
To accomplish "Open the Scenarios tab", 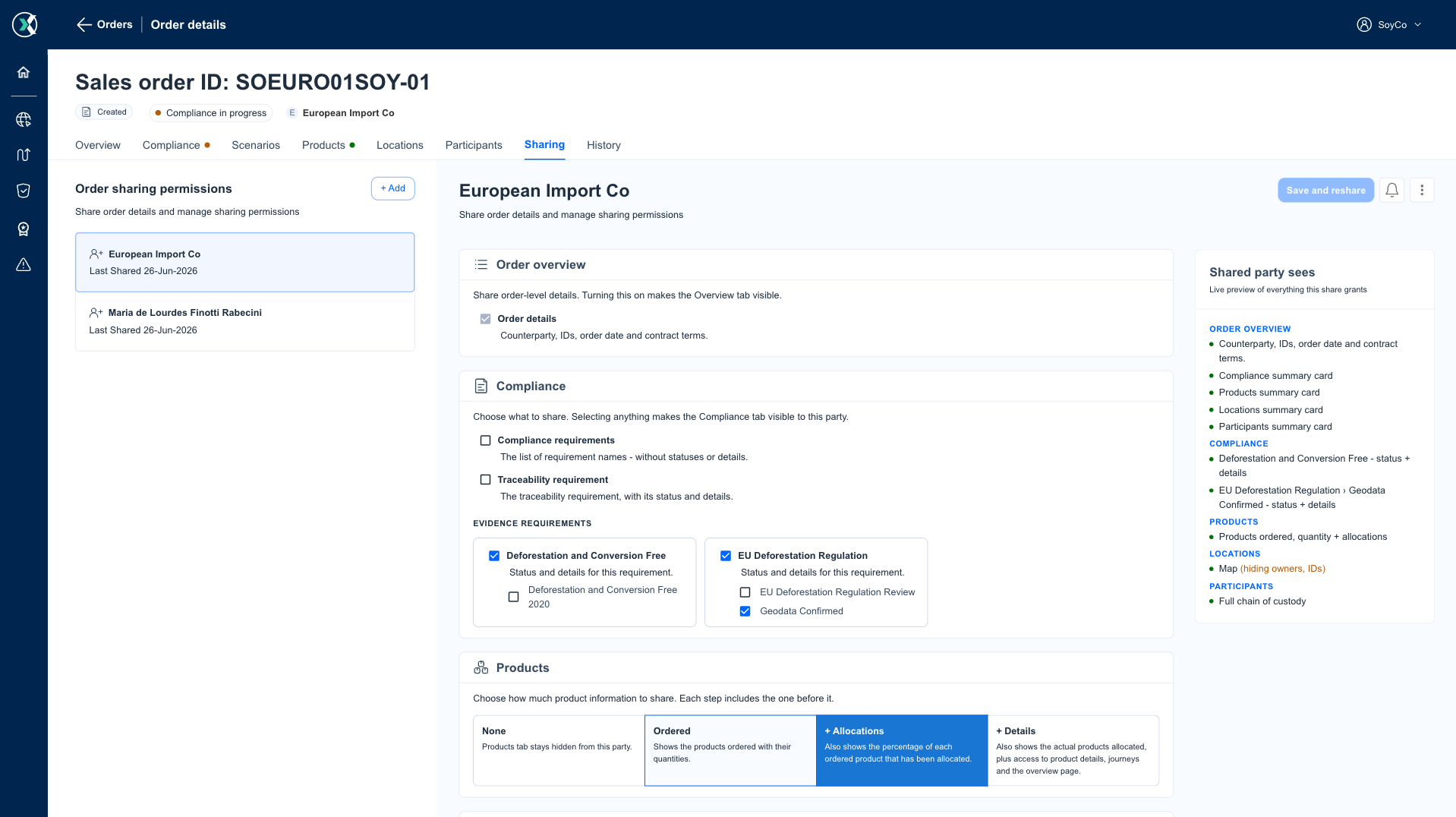I will tap(256, 145).
